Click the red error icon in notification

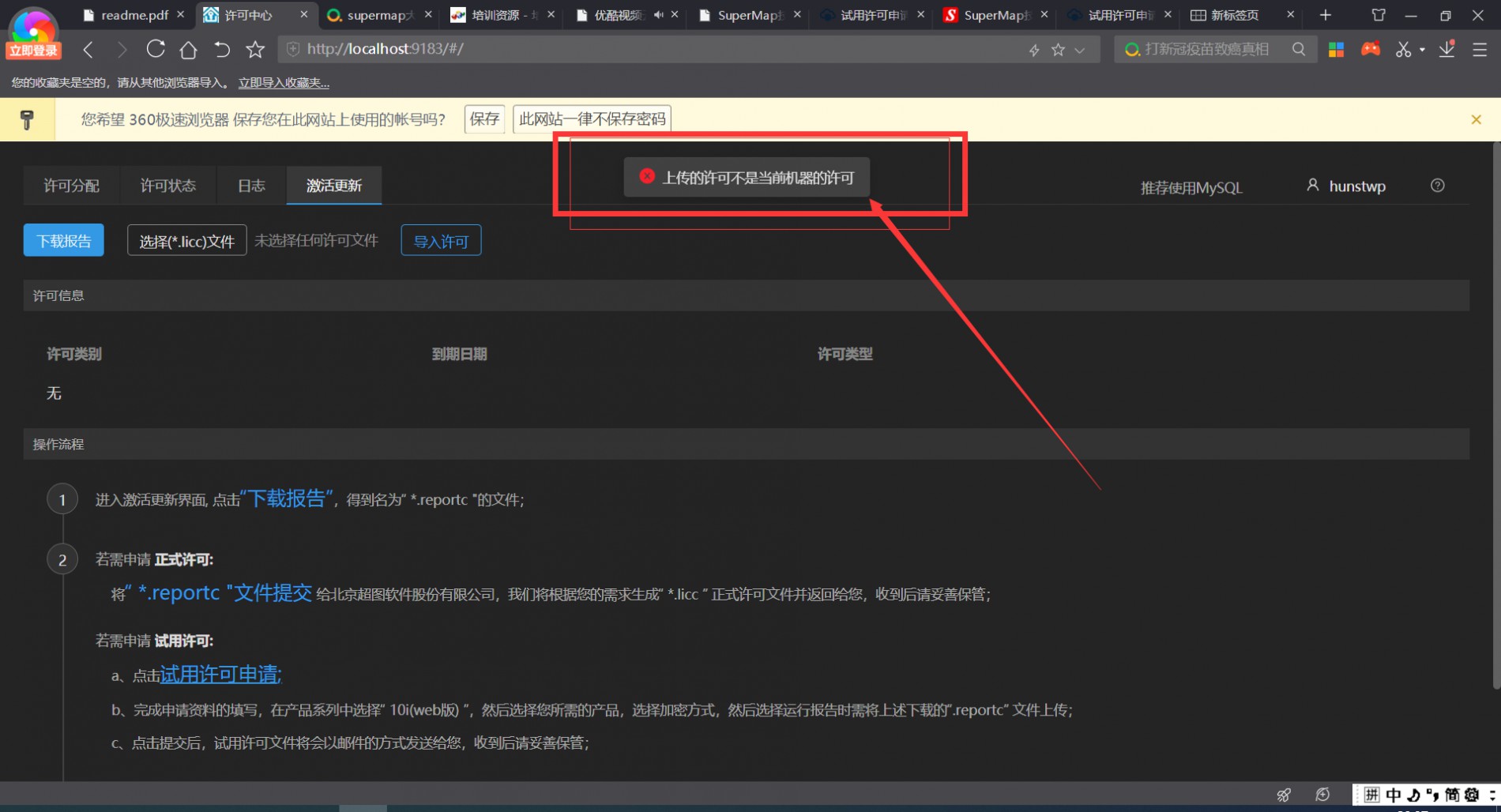tap(647, 176)
